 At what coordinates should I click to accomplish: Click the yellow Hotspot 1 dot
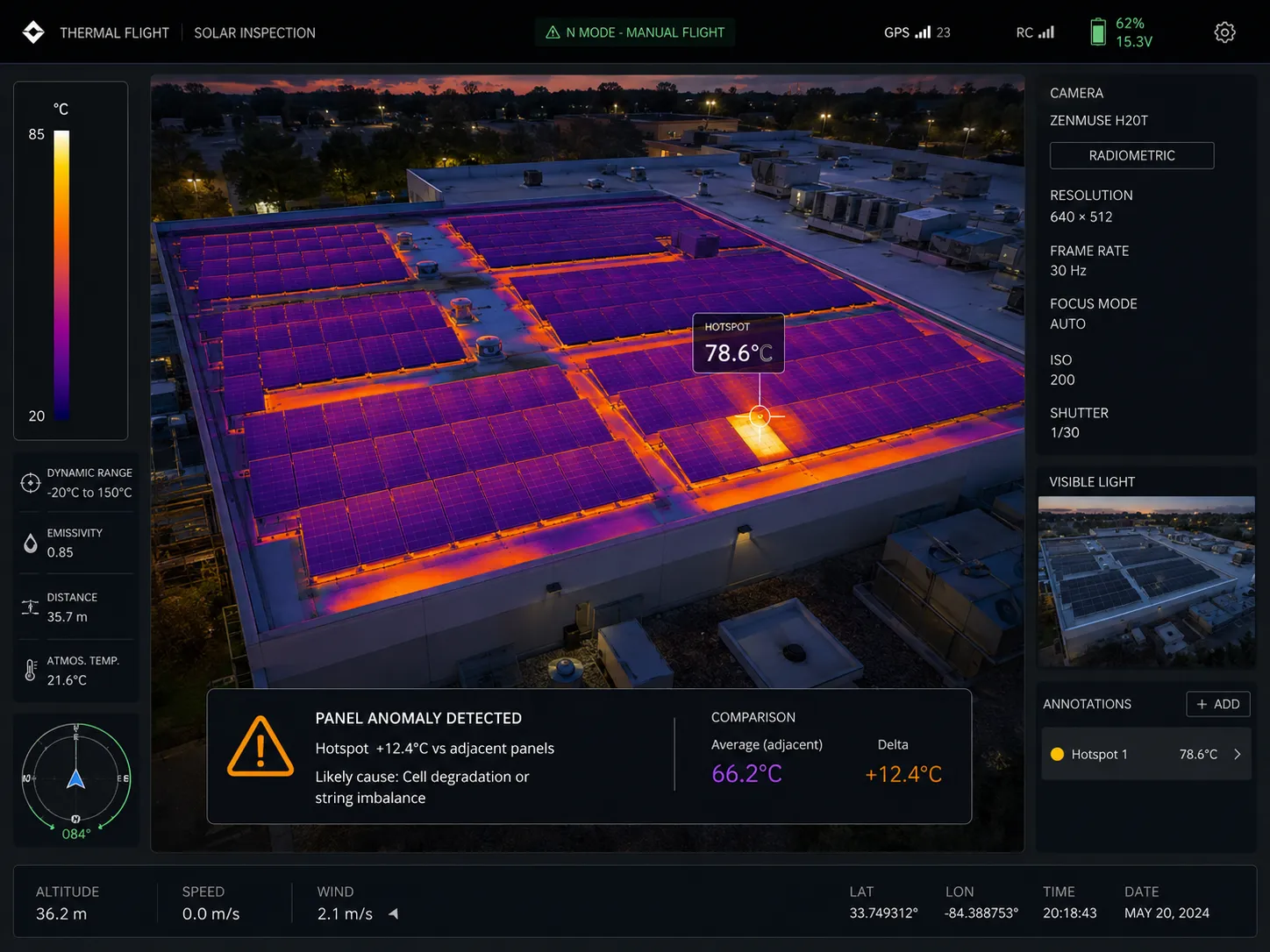click(x=1057, y=754)
